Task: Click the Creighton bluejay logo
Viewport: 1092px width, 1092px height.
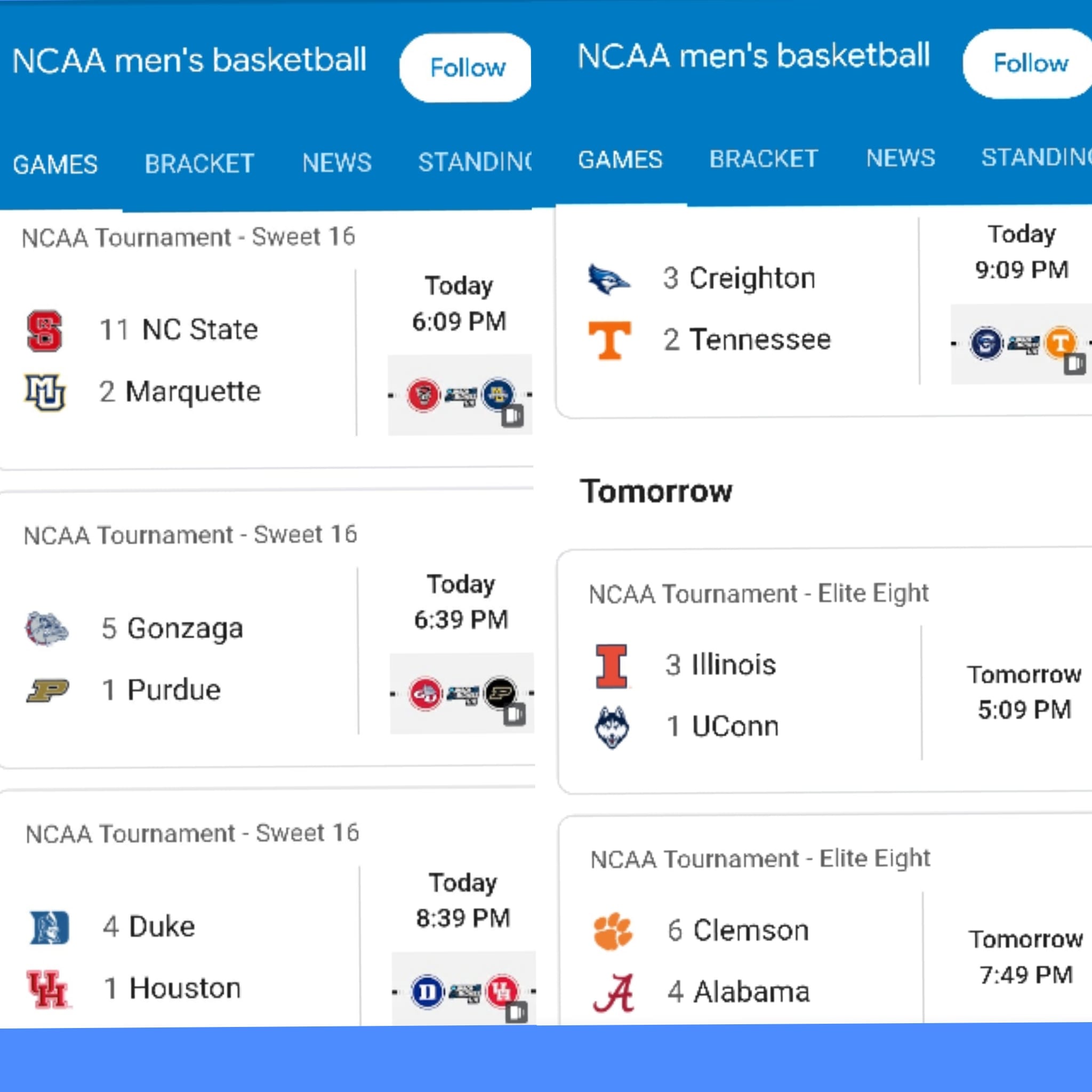Action: point(609,279)
